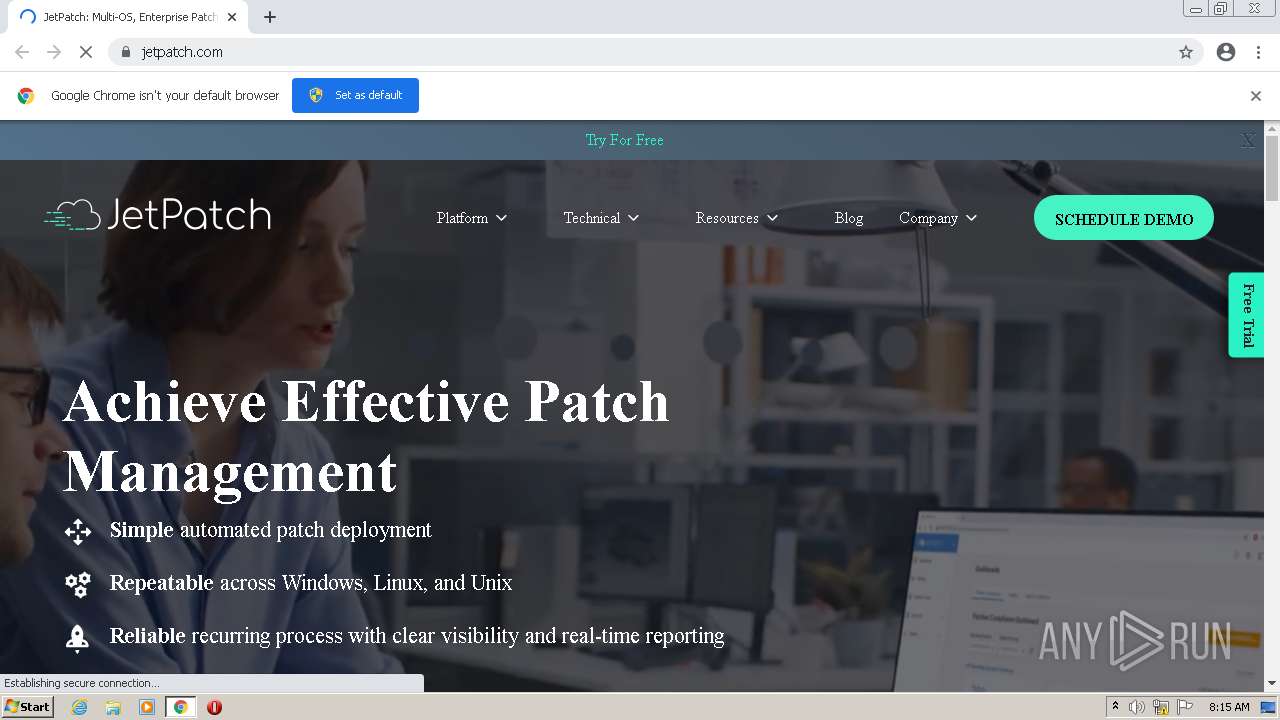This screenshot has width=1280, height=720.
Task: Close the Try For Free banner
Action: (x=1248, y=141)
